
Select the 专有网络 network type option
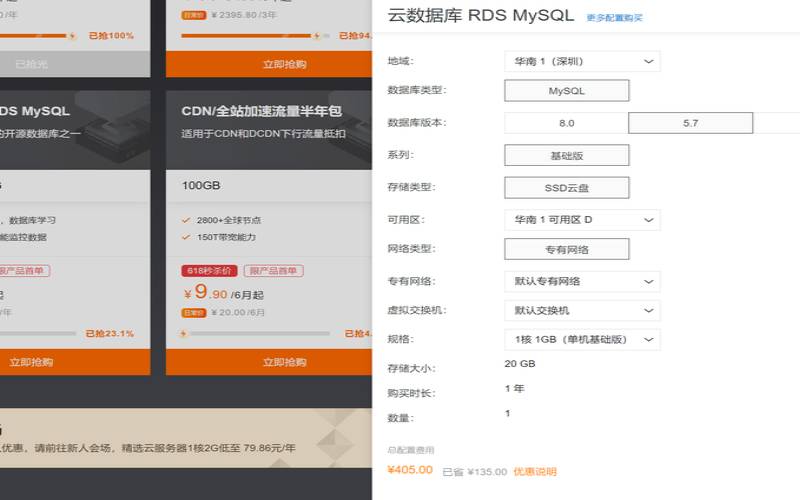click(x=567, y=249)
